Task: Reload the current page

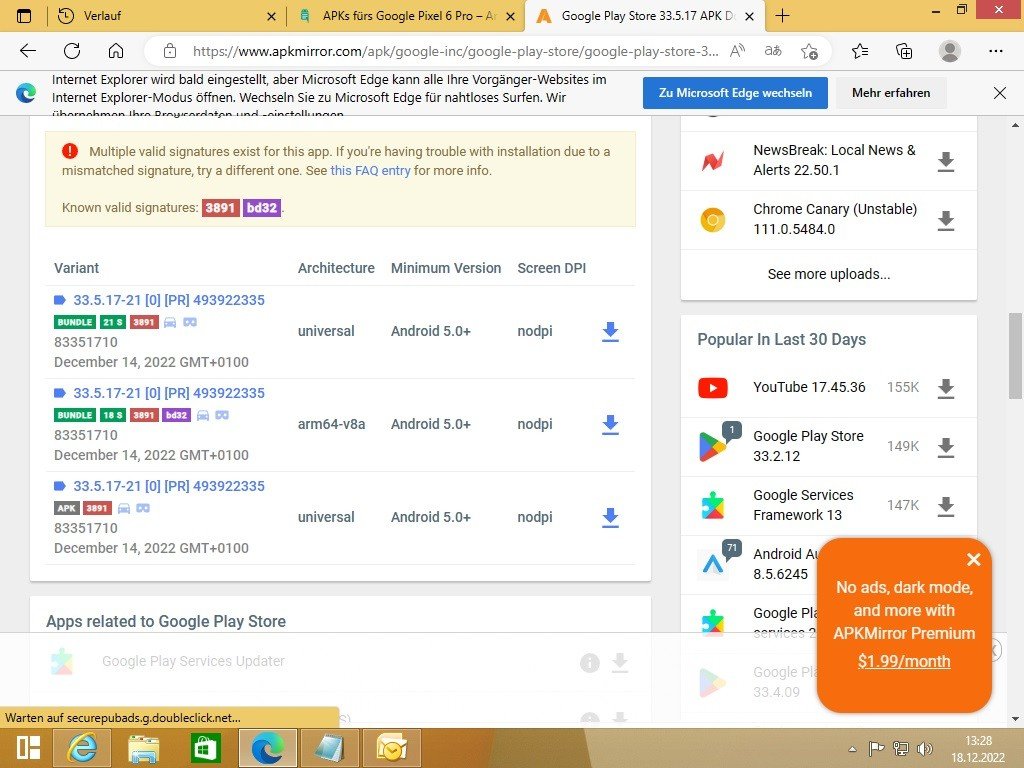Action: [72, 51]
